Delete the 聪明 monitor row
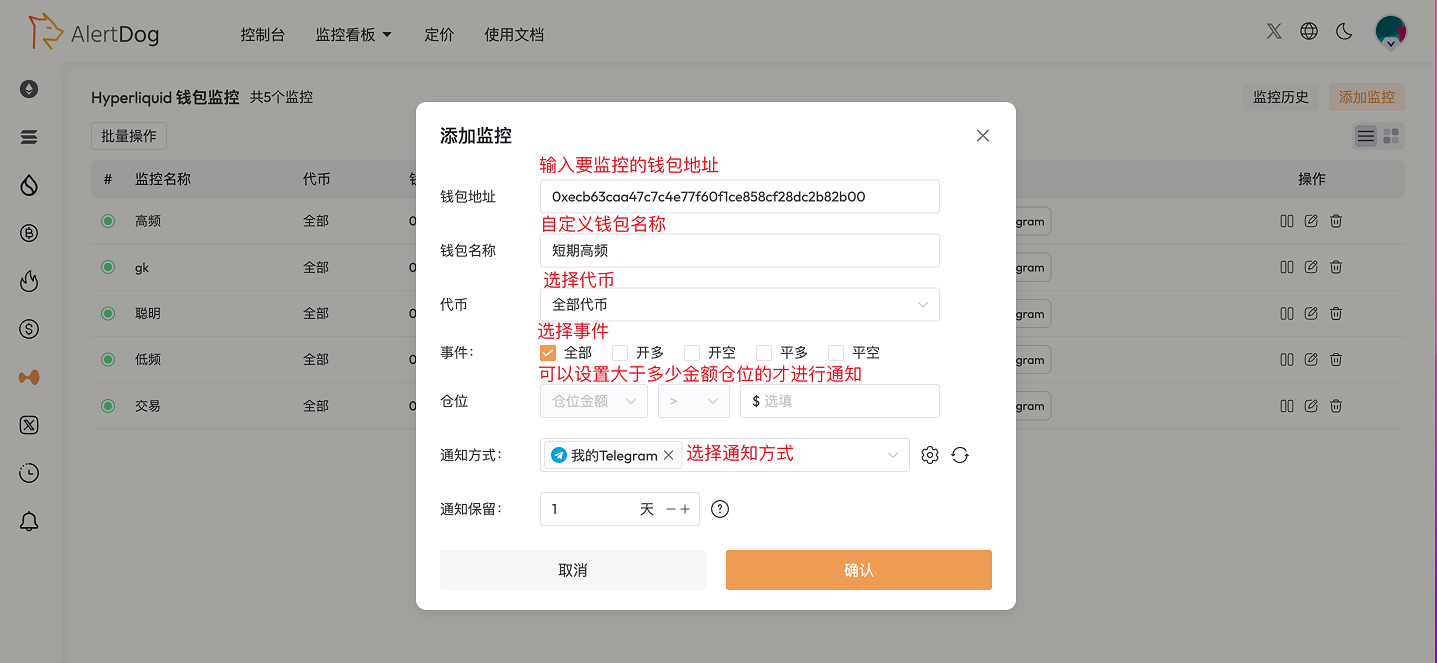 click(x=1336, y=313)
